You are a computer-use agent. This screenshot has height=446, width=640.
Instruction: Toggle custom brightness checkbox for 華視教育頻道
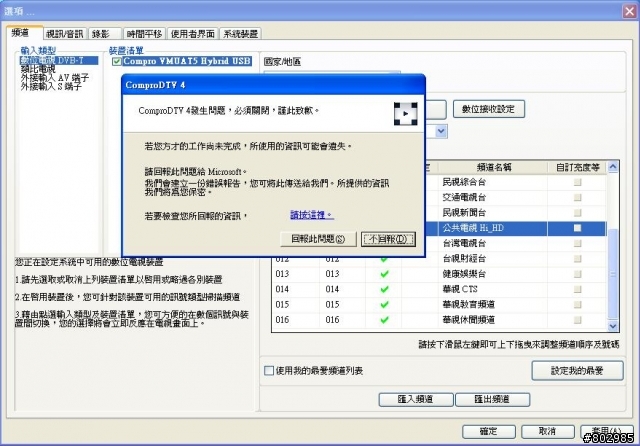coord(577,304)
